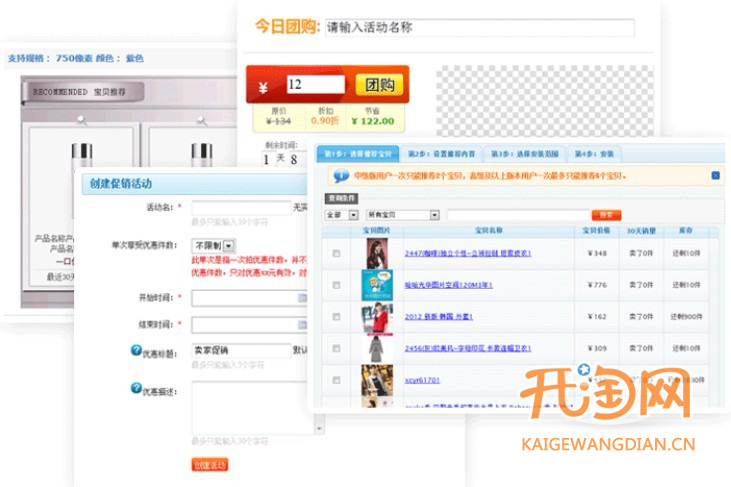Click the ¥776 price cell
The height and width of the screenshot is (487, 731).
(597, 285)
